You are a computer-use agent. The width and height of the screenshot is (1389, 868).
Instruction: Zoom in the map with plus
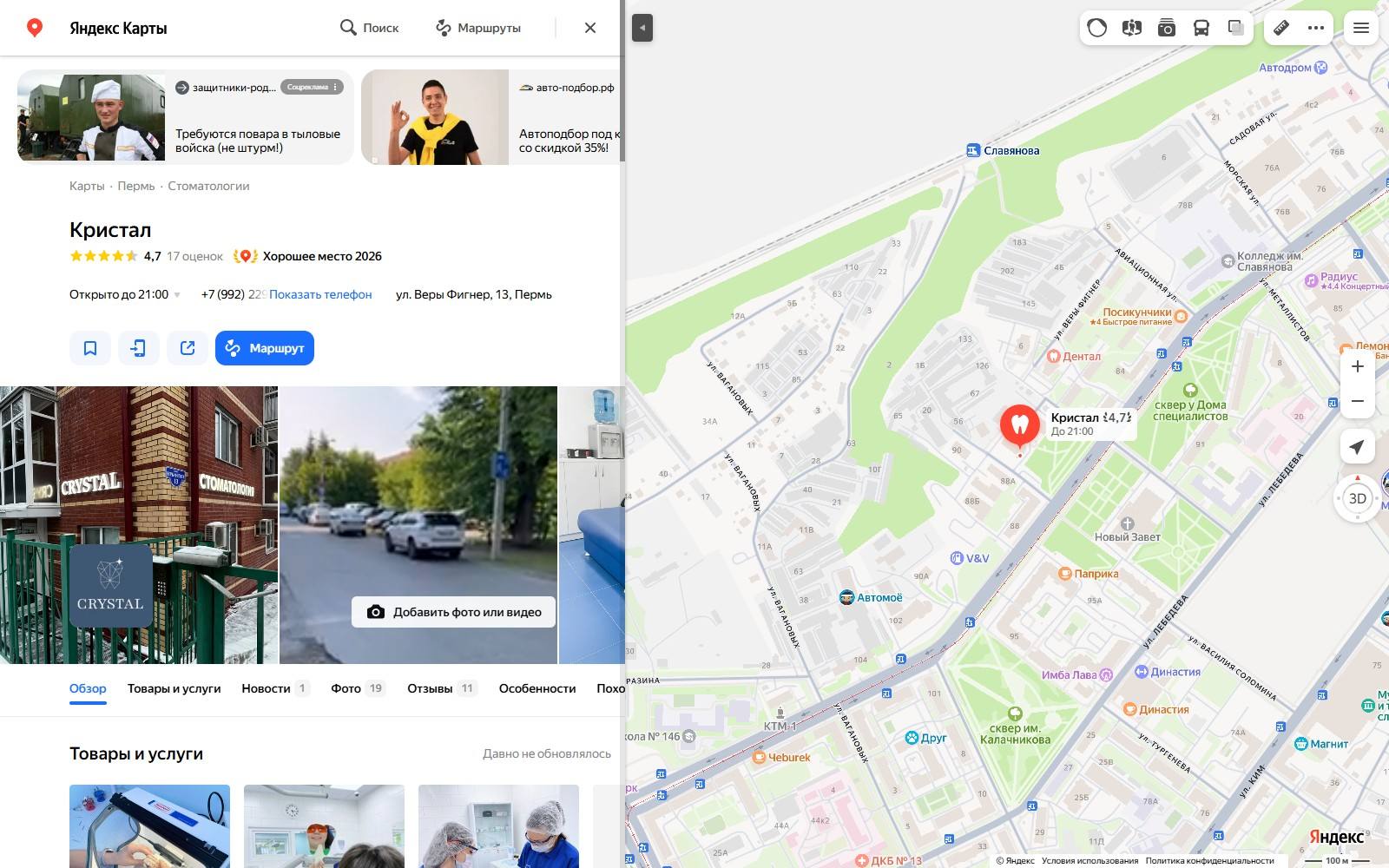click(1358, 366)
